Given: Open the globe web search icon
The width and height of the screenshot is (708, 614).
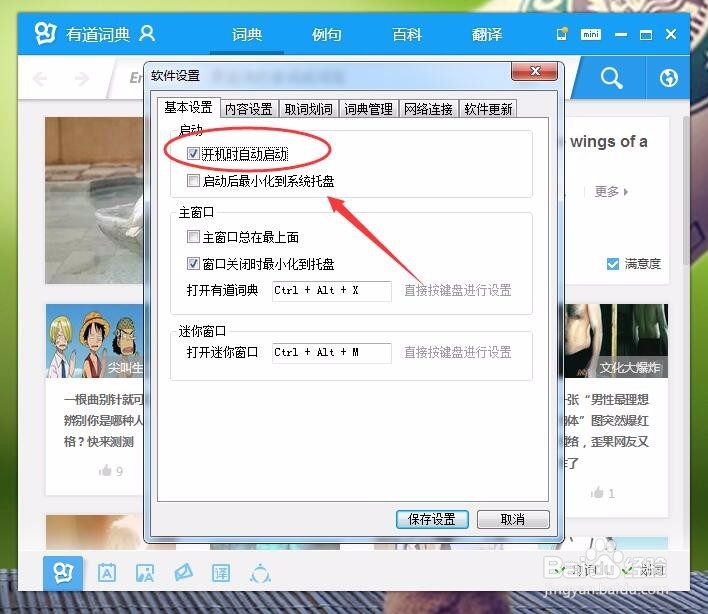Looking at the screenshot, I should pyautogui.click(x=668, y=78).
